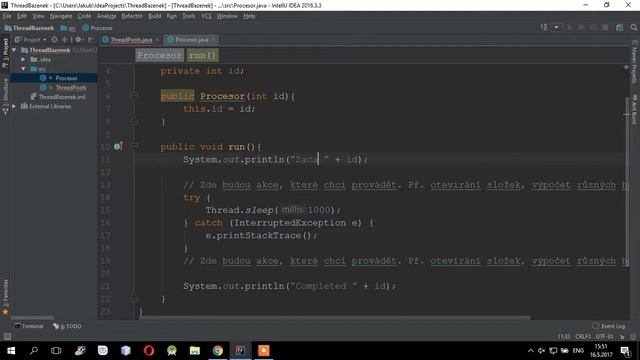Open the Code menu

point(84,16)
